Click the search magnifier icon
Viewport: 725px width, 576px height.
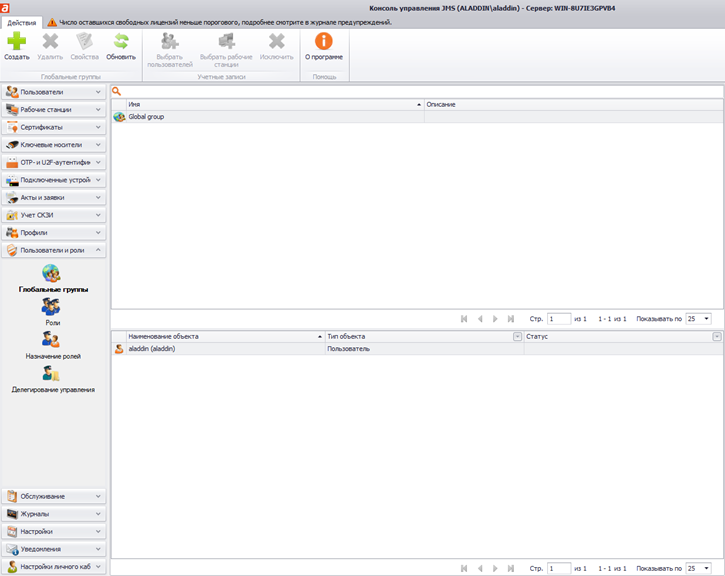coord(117,91)
